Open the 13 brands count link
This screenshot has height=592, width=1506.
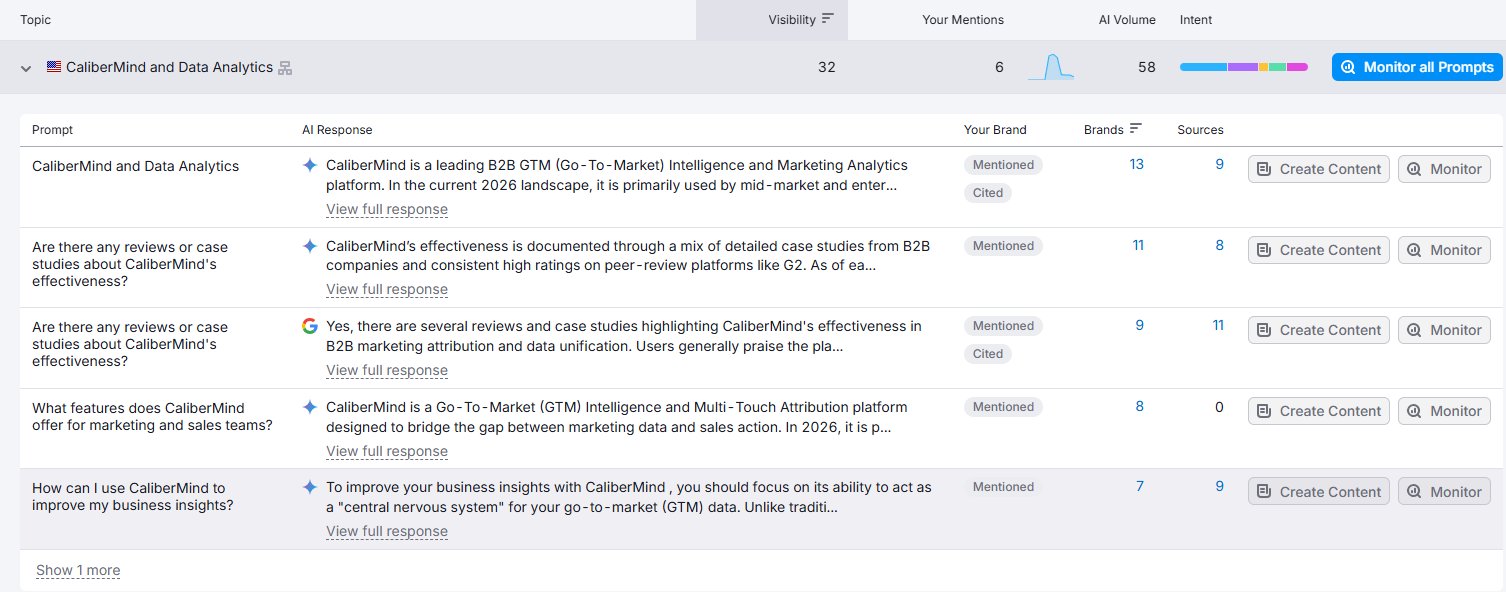1136,164
